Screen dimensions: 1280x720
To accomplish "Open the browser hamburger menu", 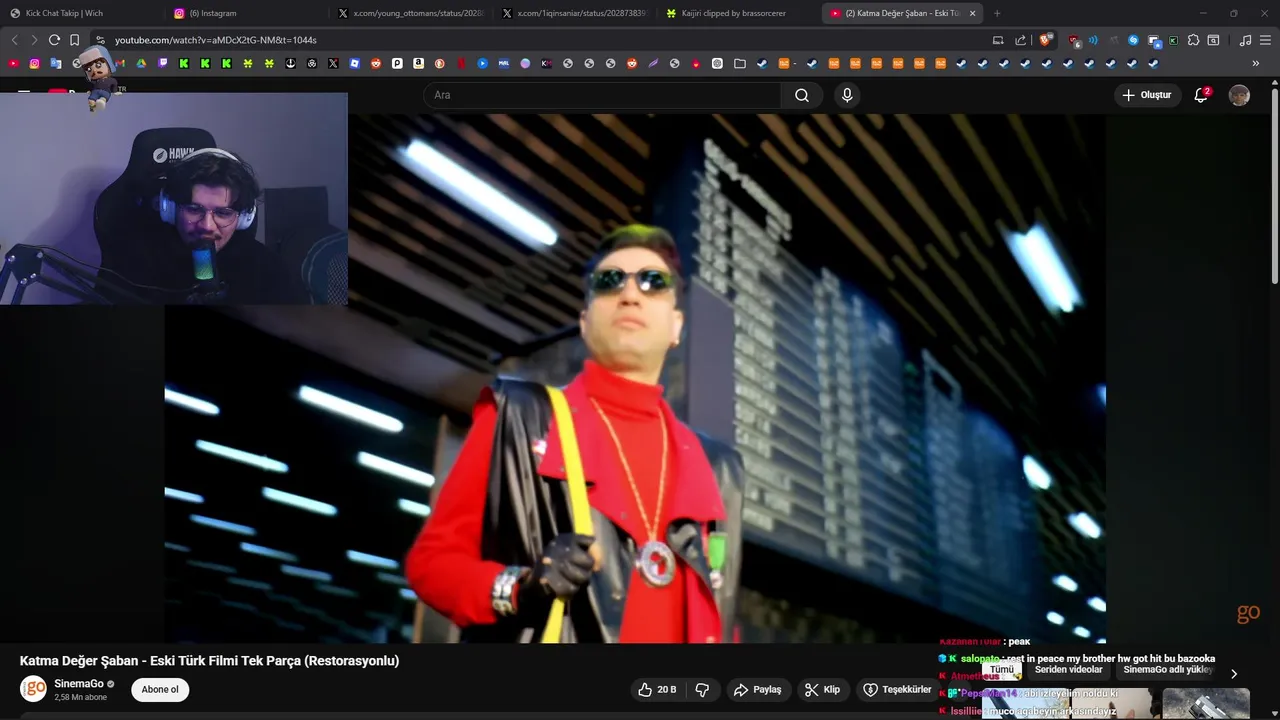I will (x=1265, y=40).
